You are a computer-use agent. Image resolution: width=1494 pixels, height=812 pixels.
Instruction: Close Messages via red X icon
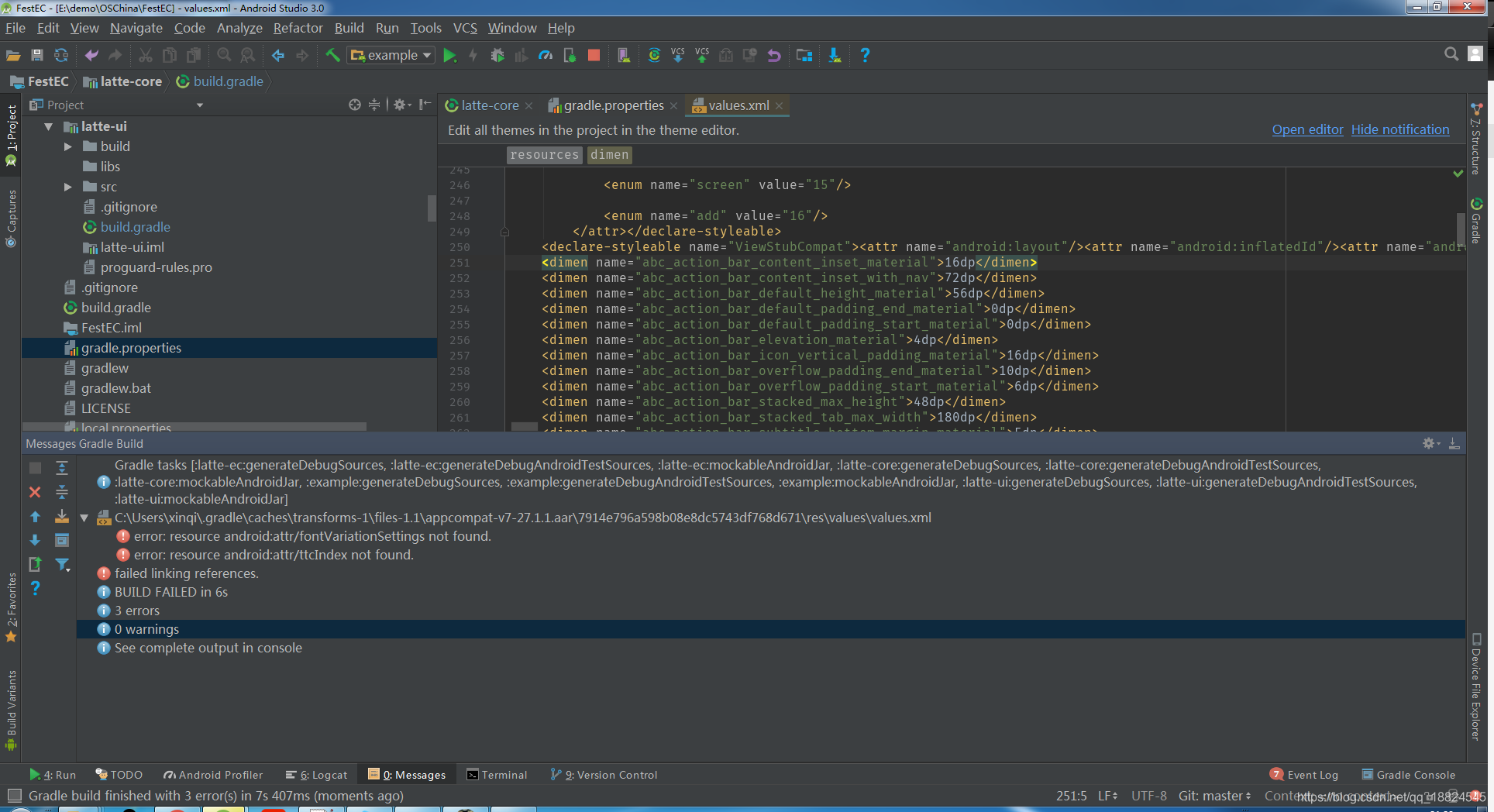click(x=35, y=492)
